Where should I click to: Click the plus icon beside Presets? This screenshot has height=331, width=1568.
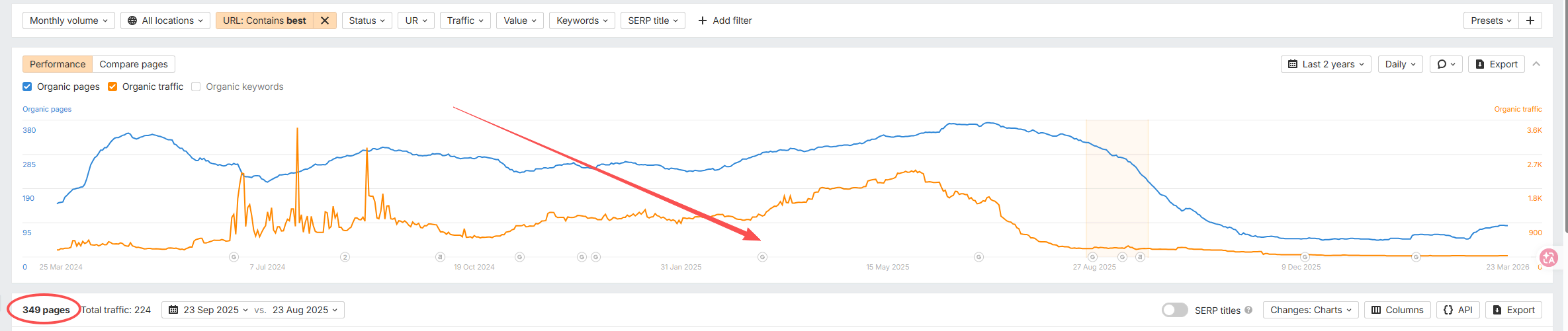(1530, 20)
